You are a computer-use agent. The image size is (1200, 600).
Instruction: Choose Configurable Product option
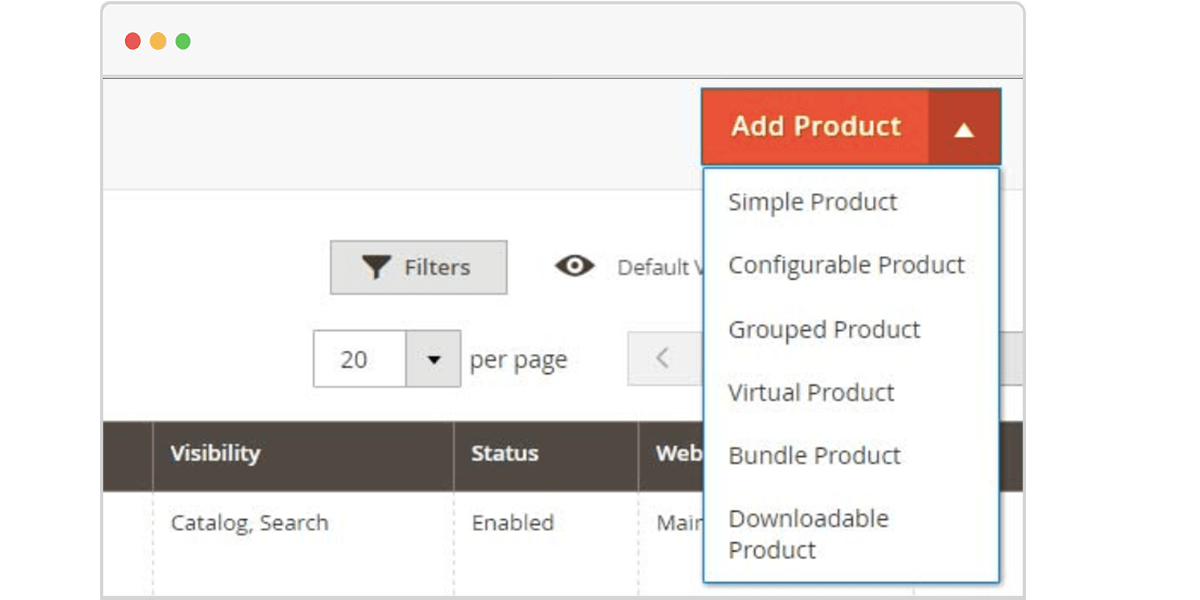click(x=846, y=265)
